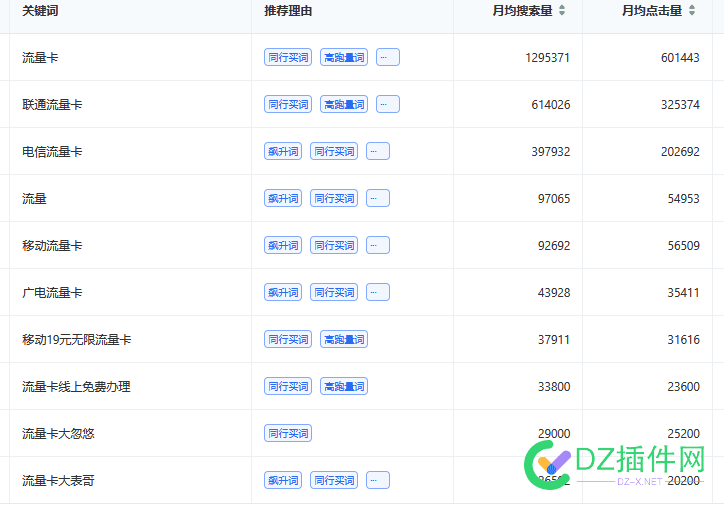Click click volume value 202692

coord(680,152)
